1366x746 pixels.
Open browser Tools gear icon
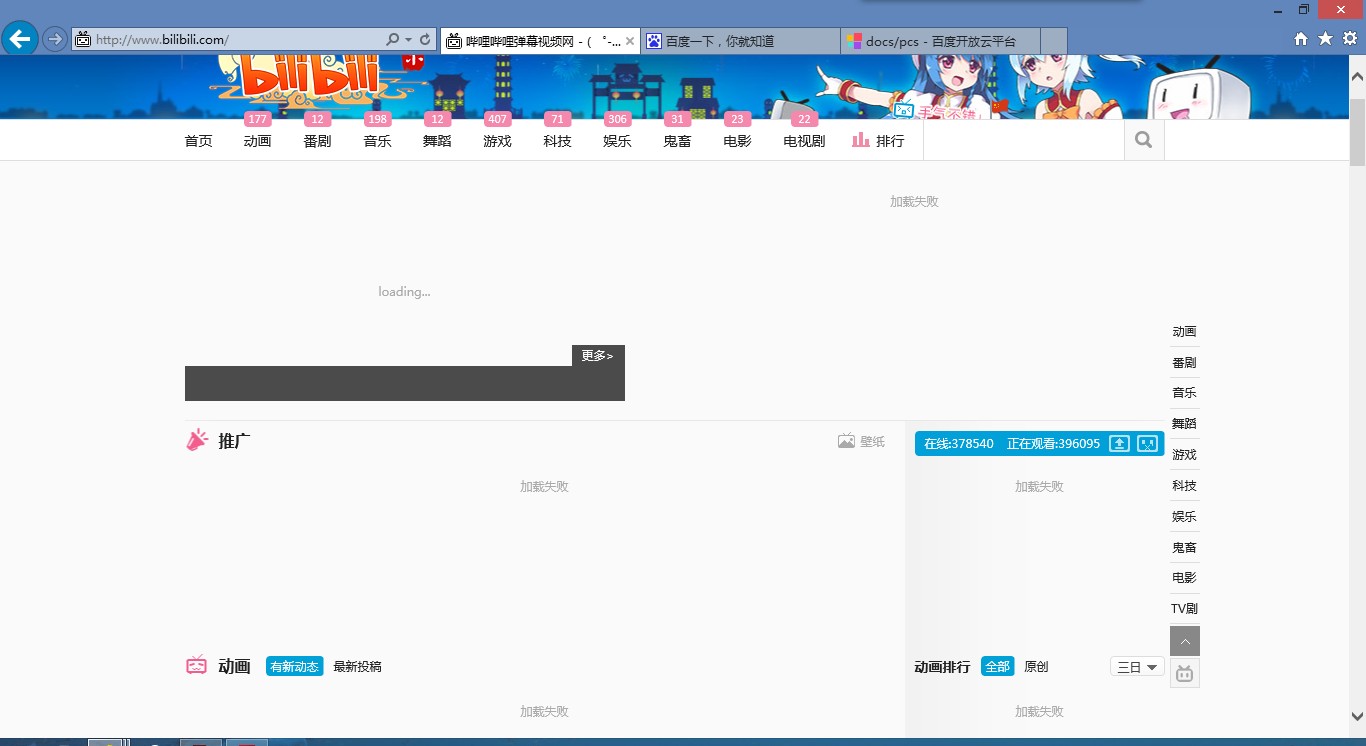click(1350, 39)
